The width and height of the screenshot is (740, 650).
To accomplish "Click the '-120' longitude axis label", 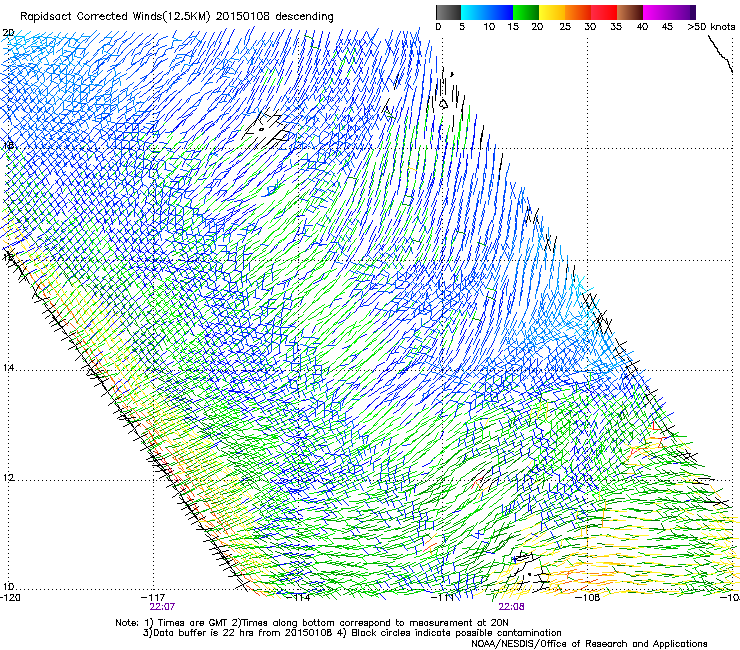I will tap(10, 598).
